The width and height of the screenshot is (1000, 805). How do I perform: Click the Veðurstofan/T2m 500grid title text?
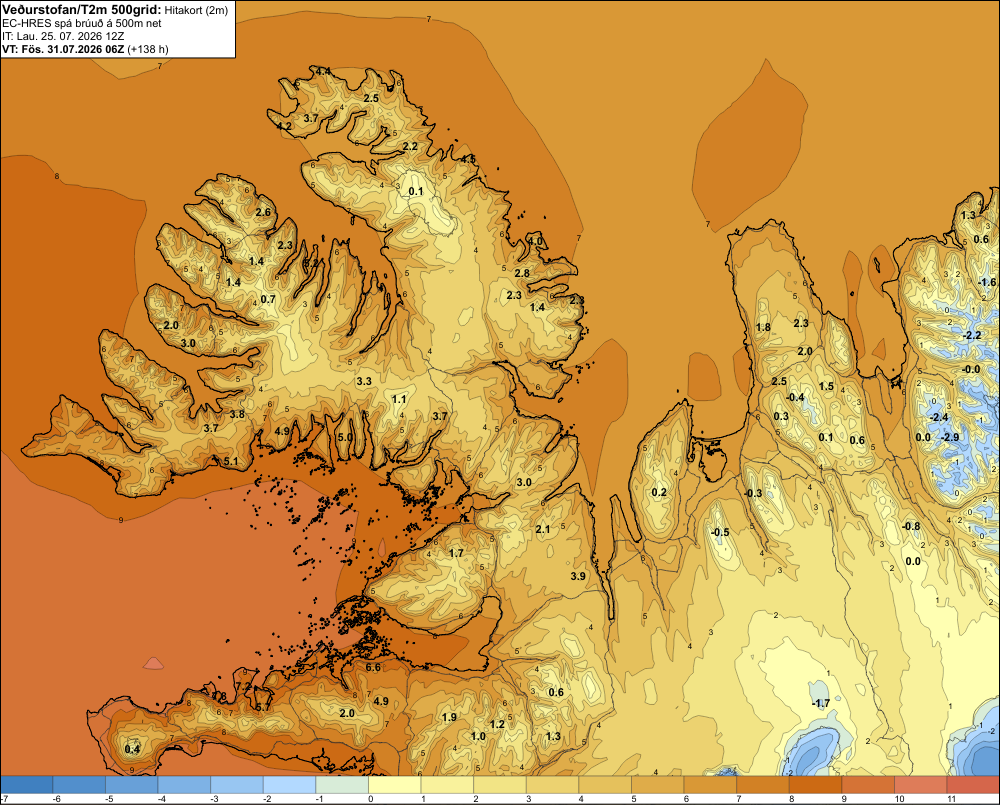[x=82, y=10]
